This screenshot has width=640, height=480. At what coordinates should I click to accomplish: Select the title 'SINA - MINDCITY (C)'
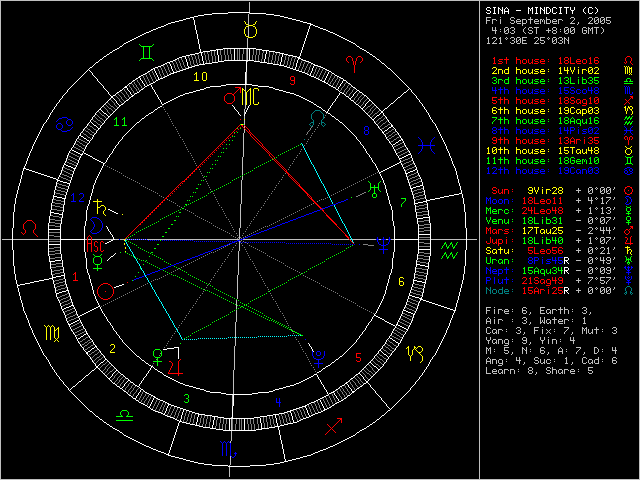tap(542, 11)
